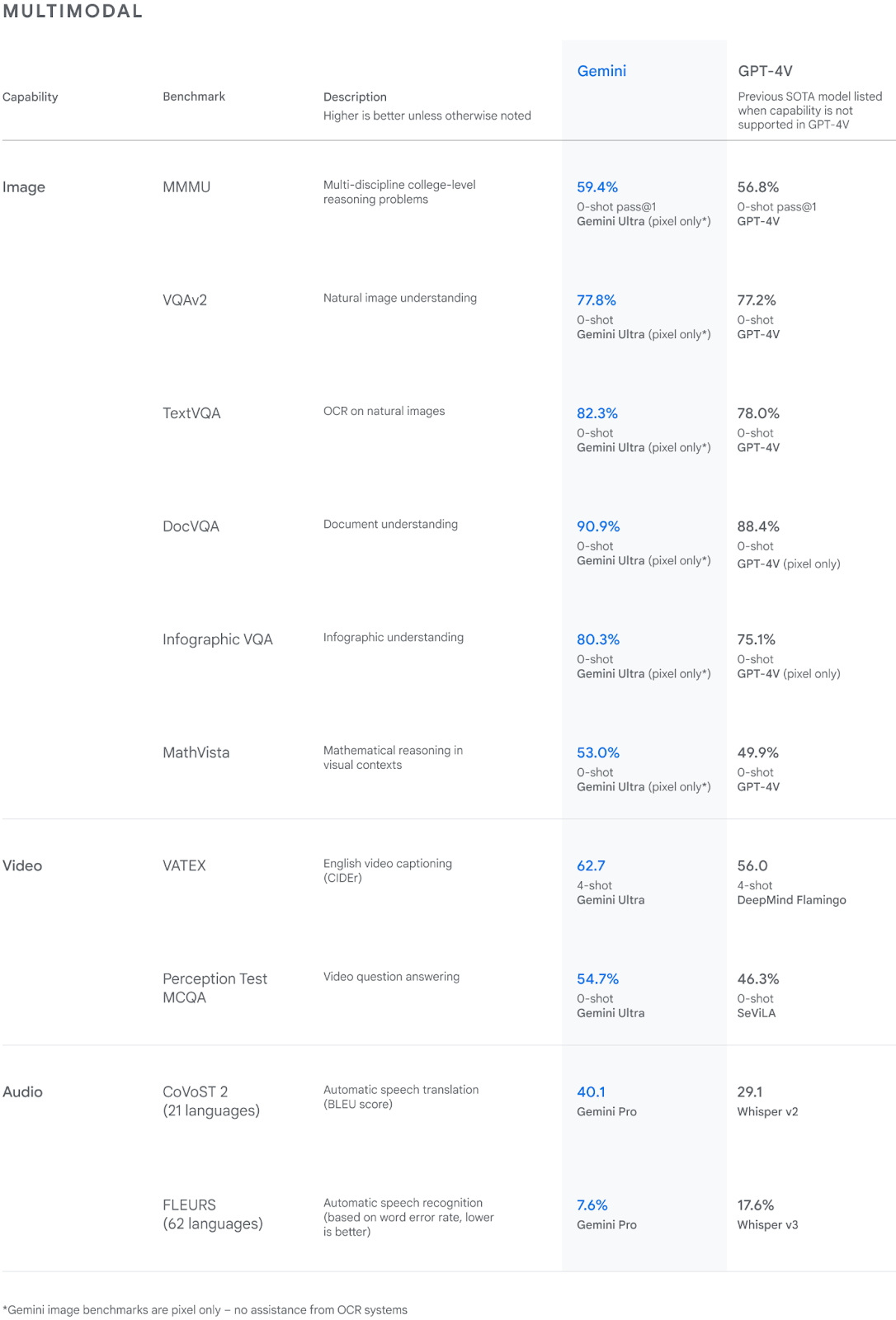Click the 40.1 CoVoST 2 score
Screen dimensions: 896x1320
tap(591, 1091)
